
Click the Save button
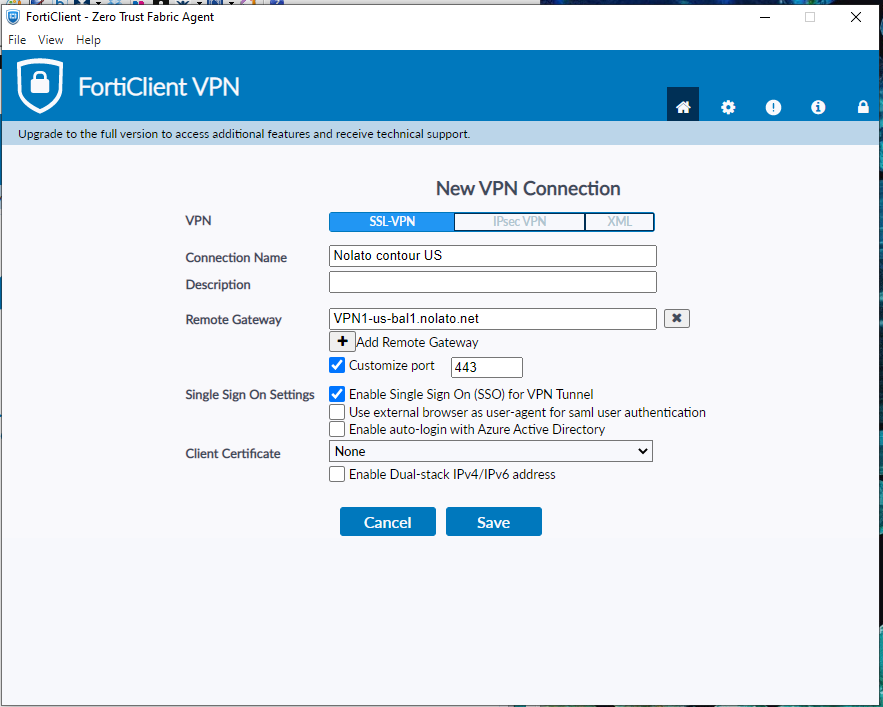pos(493,522)
